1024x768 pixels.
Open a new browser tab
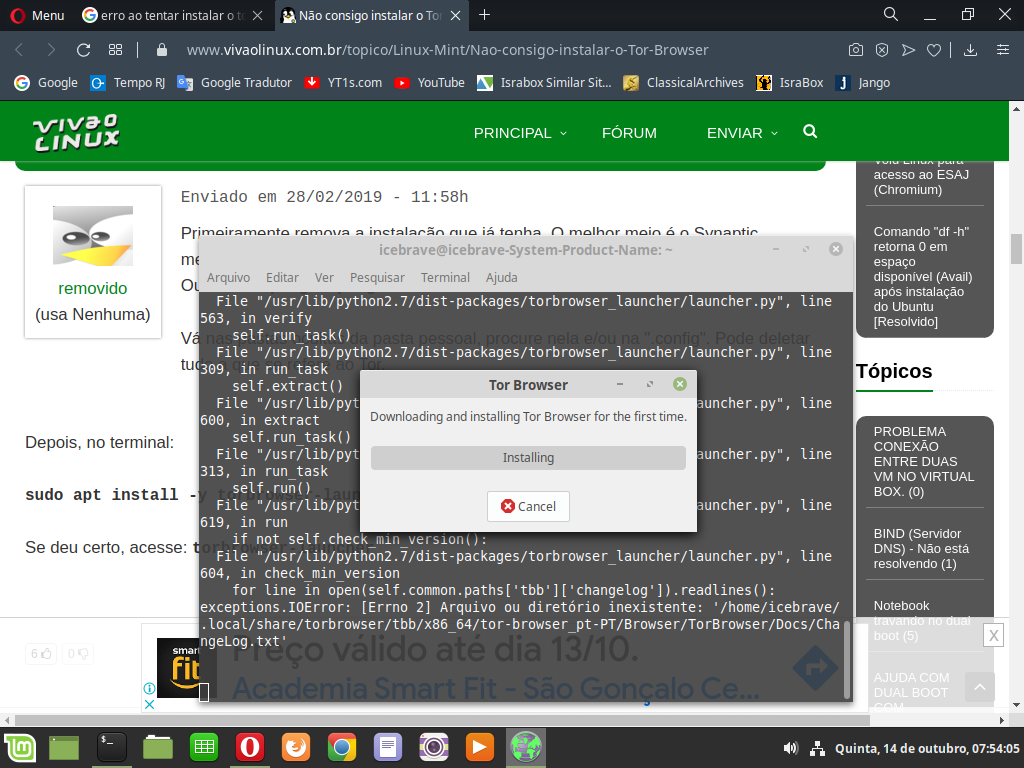pos(485,15)
